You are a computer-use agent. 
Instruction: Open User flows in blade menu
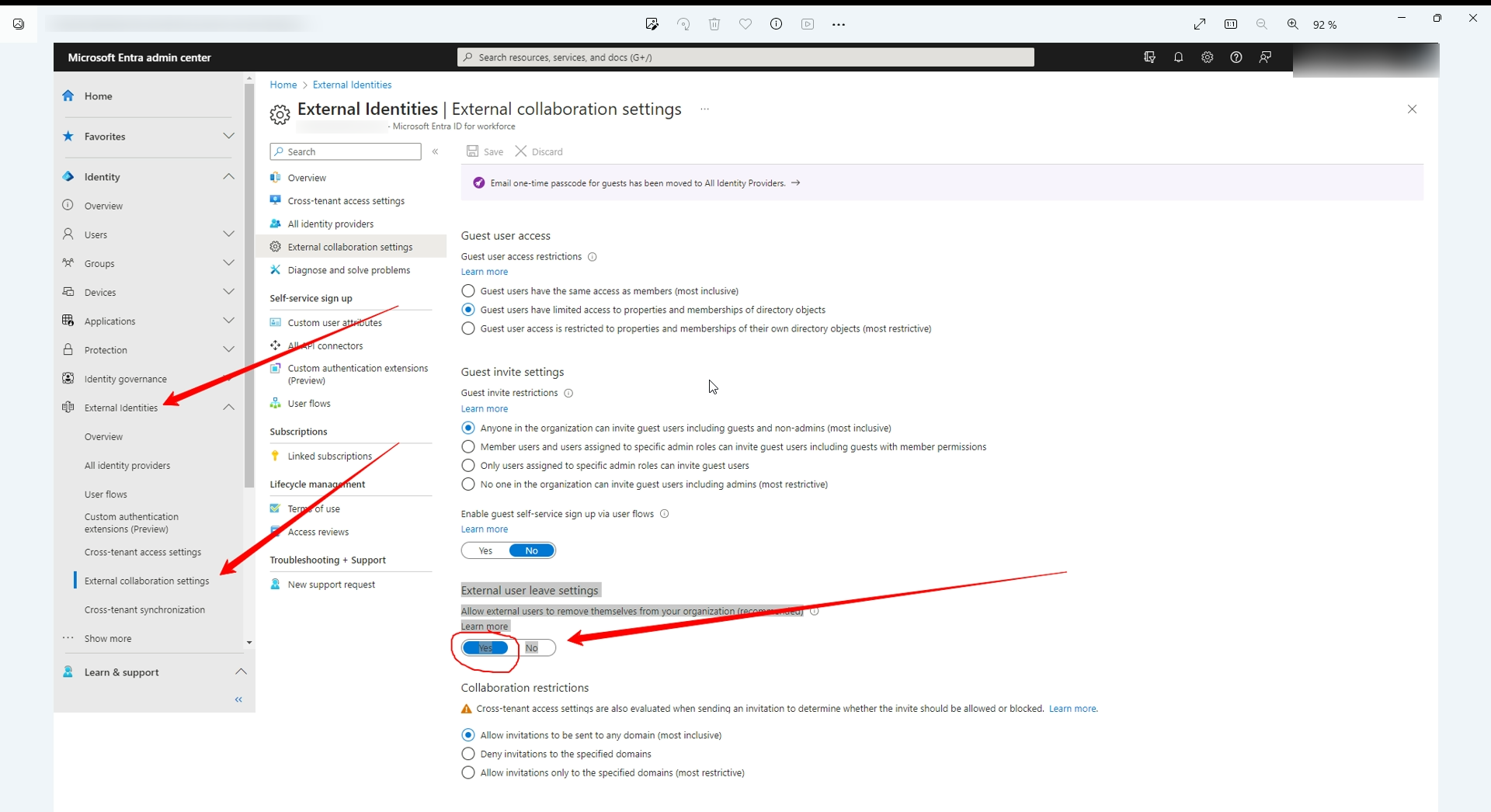coord(309,404)
